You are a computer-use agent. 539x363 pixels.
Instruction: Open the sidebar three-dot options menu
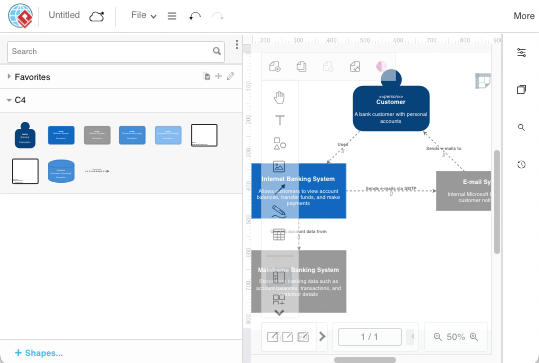tap(237, 44)
